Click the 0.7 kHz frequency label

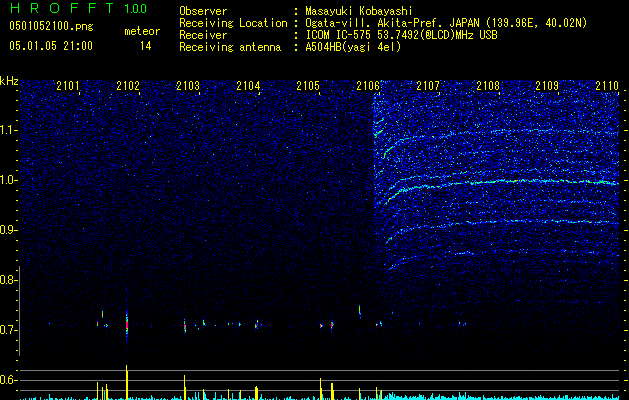pos(9,330)
